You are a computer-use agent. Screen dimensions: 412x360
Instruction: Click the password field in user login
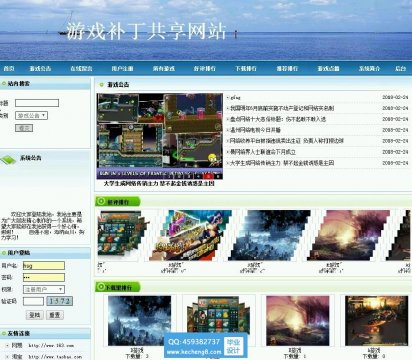point(44,277)
